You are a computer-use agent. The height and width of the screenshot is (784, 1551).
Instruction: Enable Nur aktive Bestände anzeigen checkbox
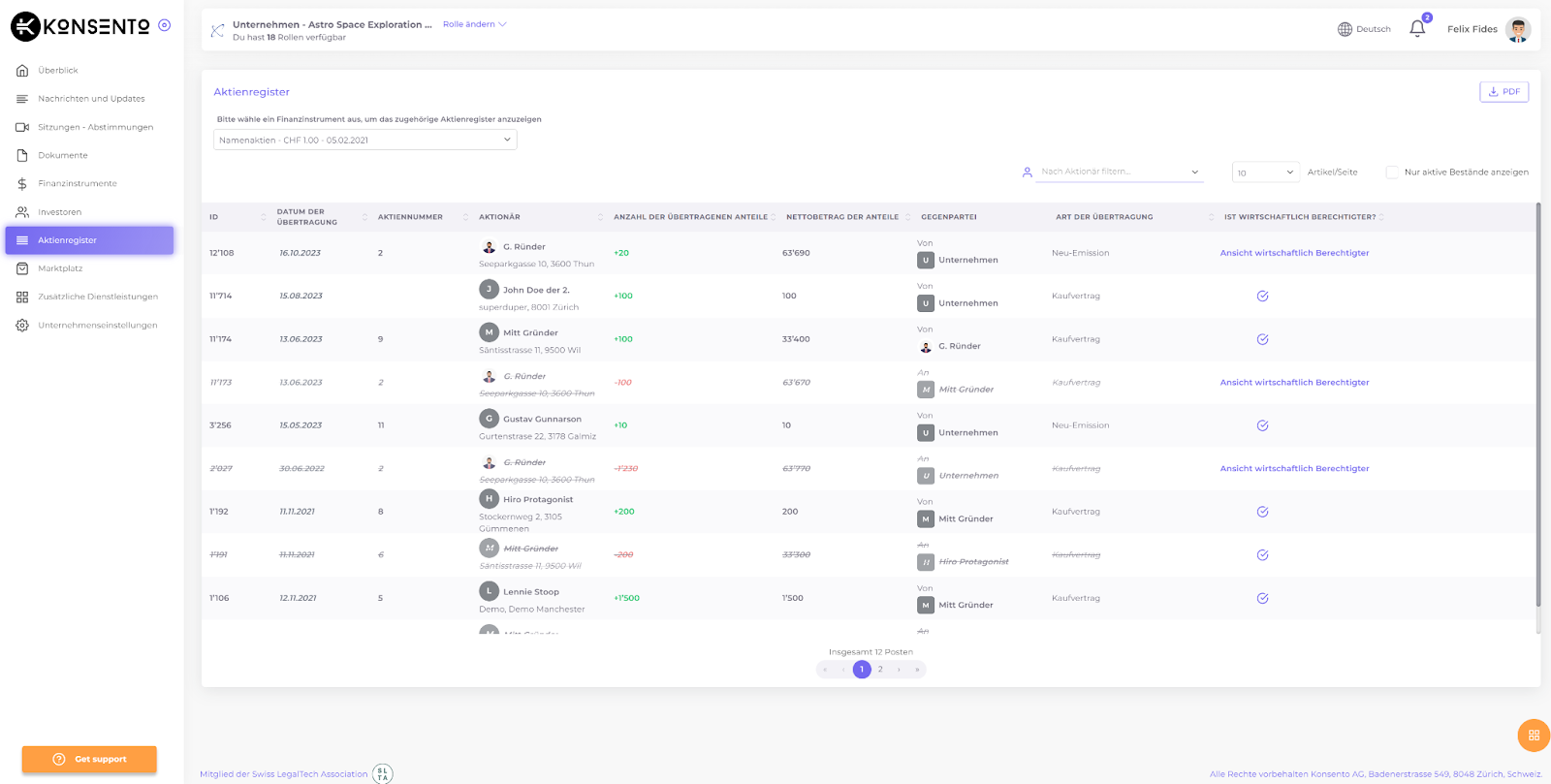[1392, 172]
